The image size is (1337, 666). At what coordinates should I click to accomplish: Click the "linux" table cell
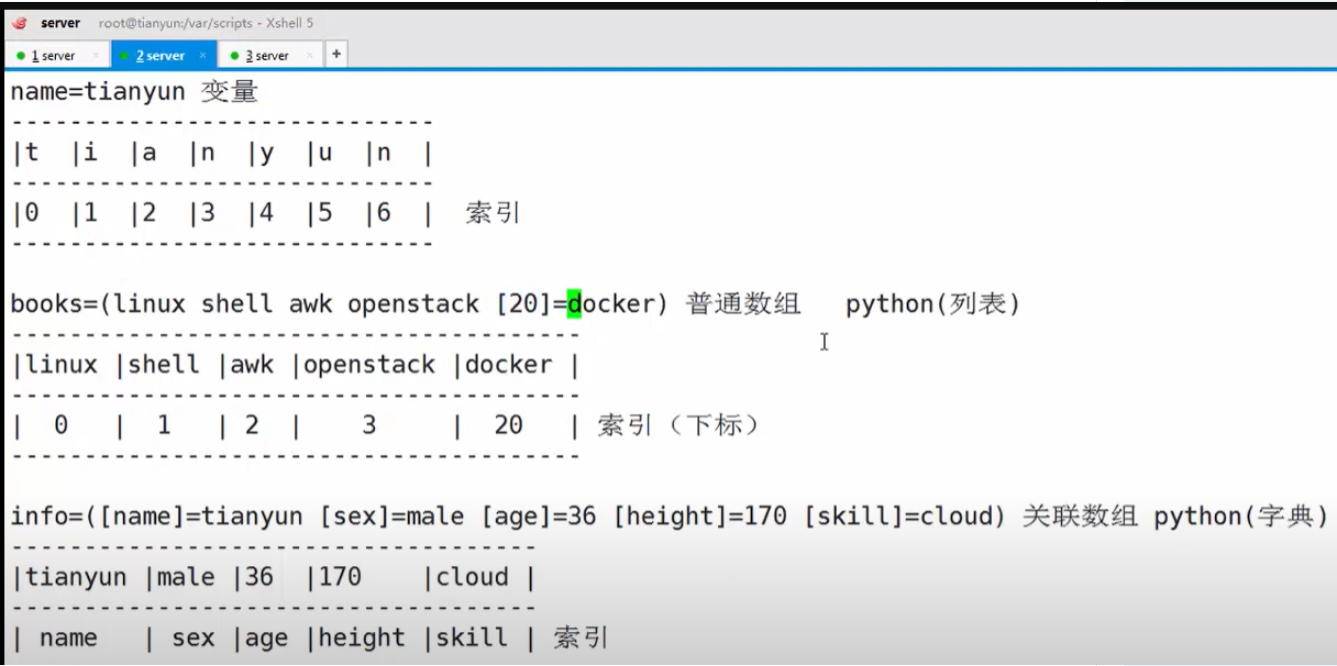[x=62, y=365]
